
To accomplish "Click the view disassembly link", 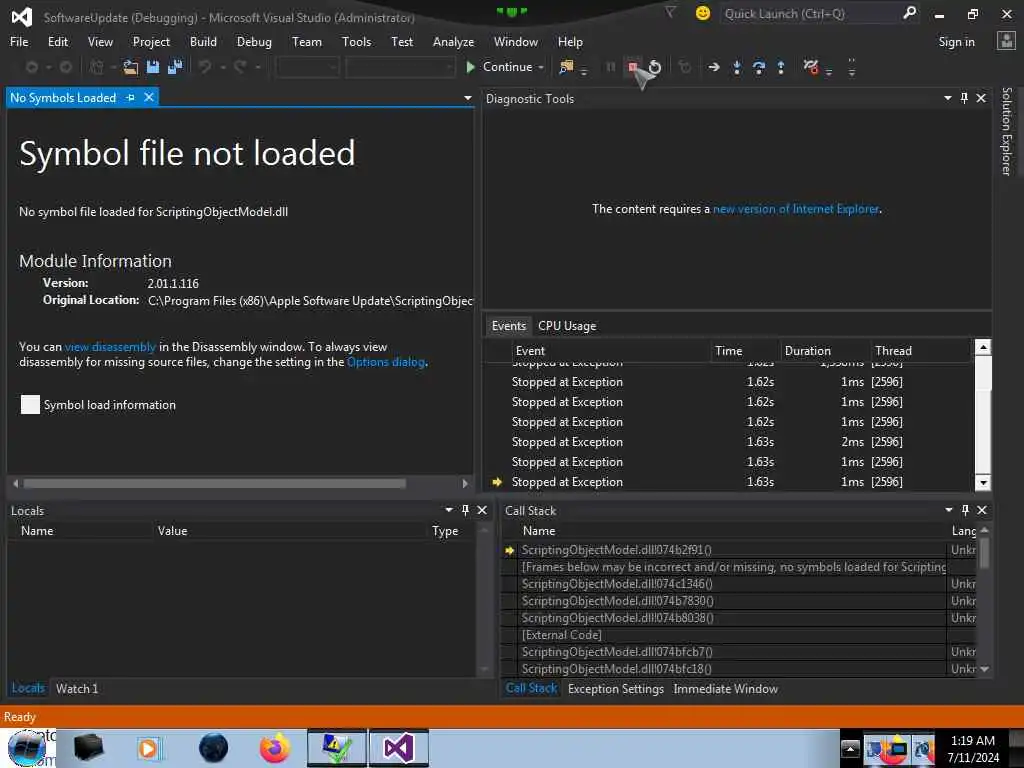I will click(x=110, y=347).
